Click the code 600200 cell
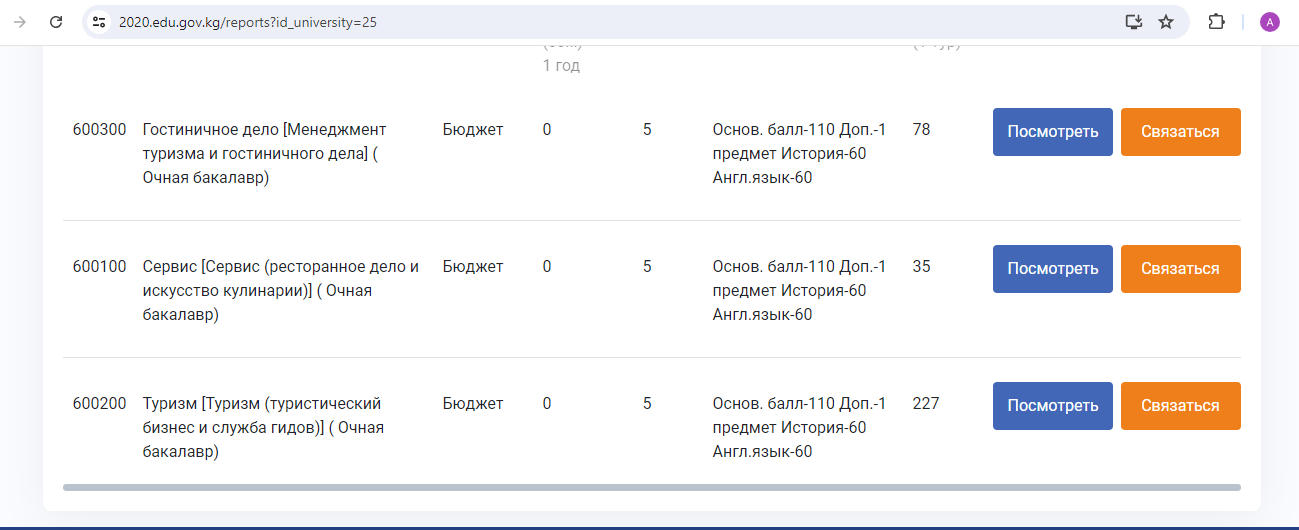 click(x=100, y=404)
